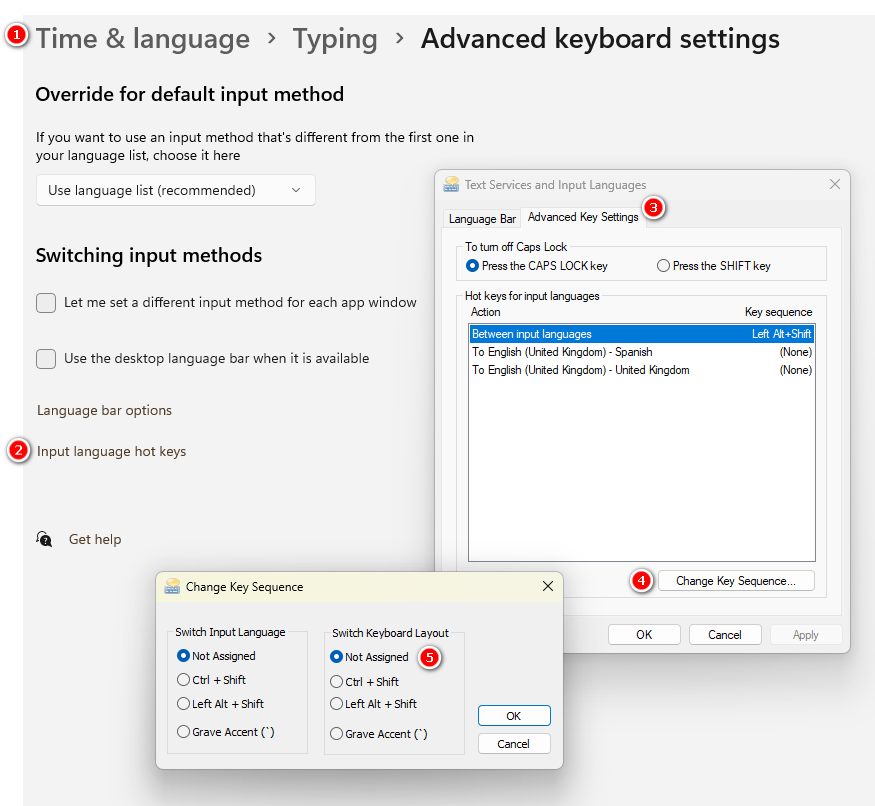The width and height of the screenshot is (875, 806).
Task: Select Grave Accent under Switch Keyboard Layout
Action: 336,733
